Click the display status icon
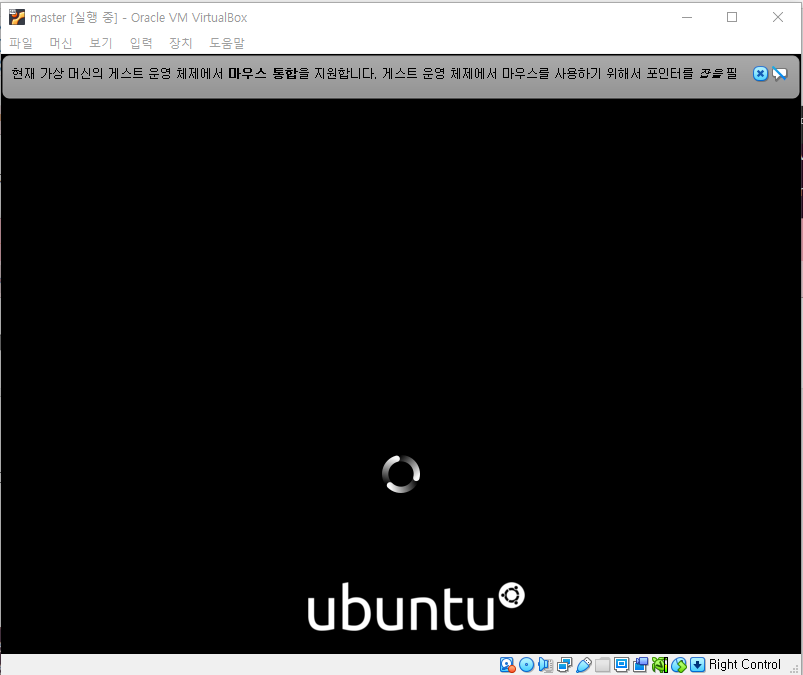Image resolution: width=803 pixels, height=675 pixels. click(x=621, y=665)
